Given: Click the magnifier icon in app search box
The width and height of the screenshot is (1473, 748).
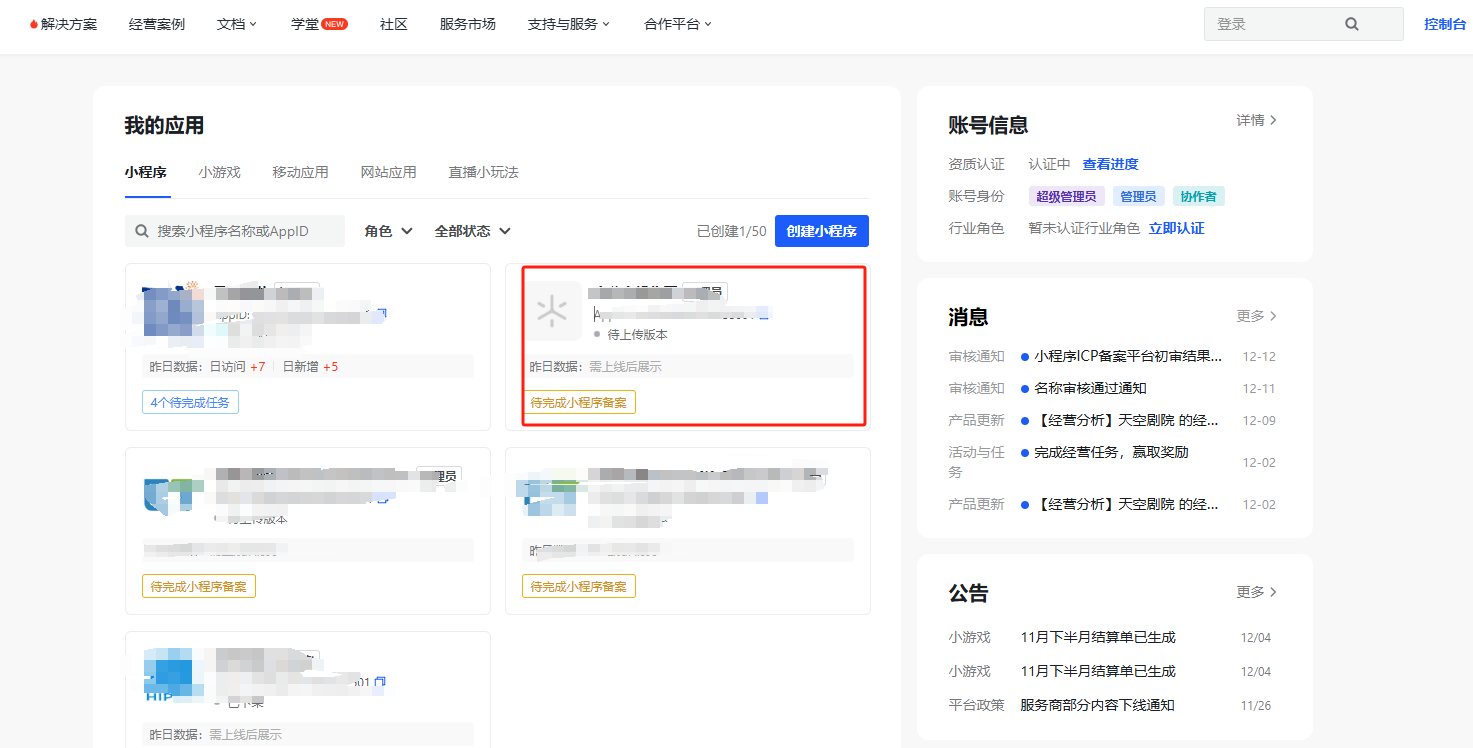Looking at the screenshot, I should click(142, 231).
